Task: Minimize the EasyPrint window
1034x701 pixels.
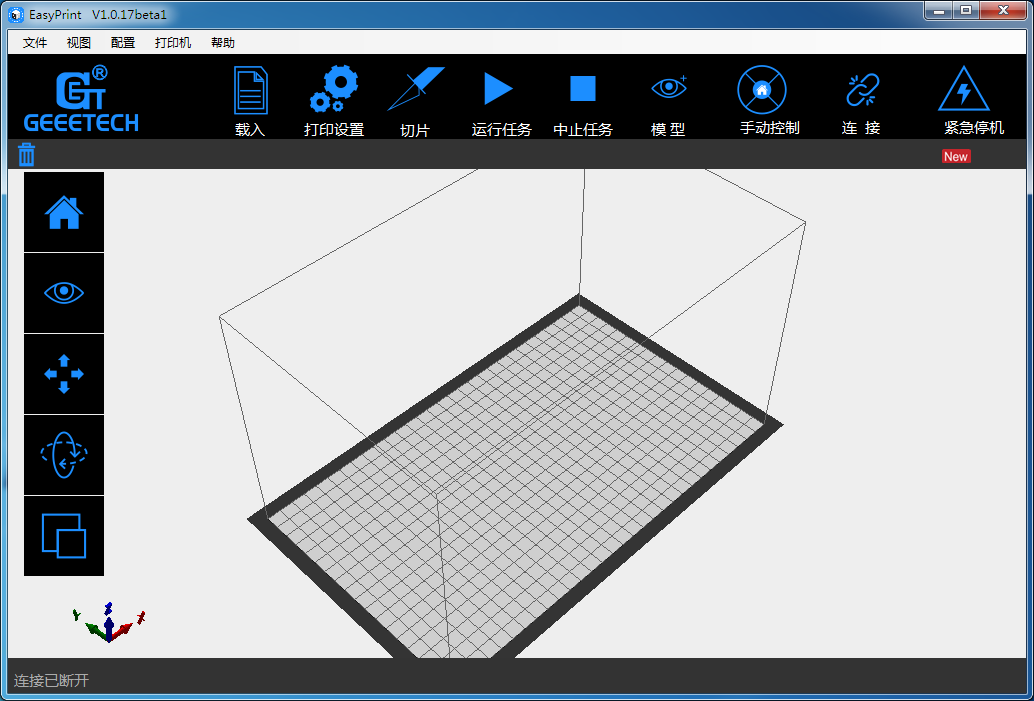Action: tap(939, 11)
